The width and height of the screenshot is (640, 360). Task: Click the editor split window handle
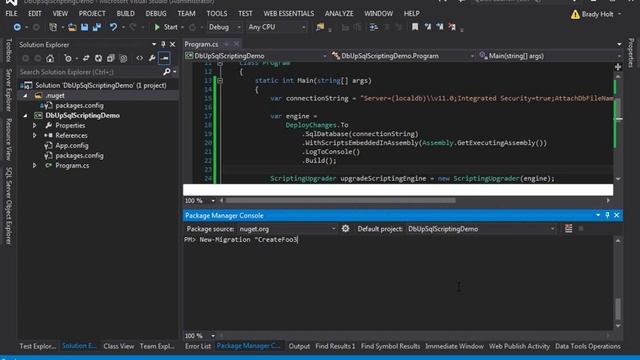point(618,67)
